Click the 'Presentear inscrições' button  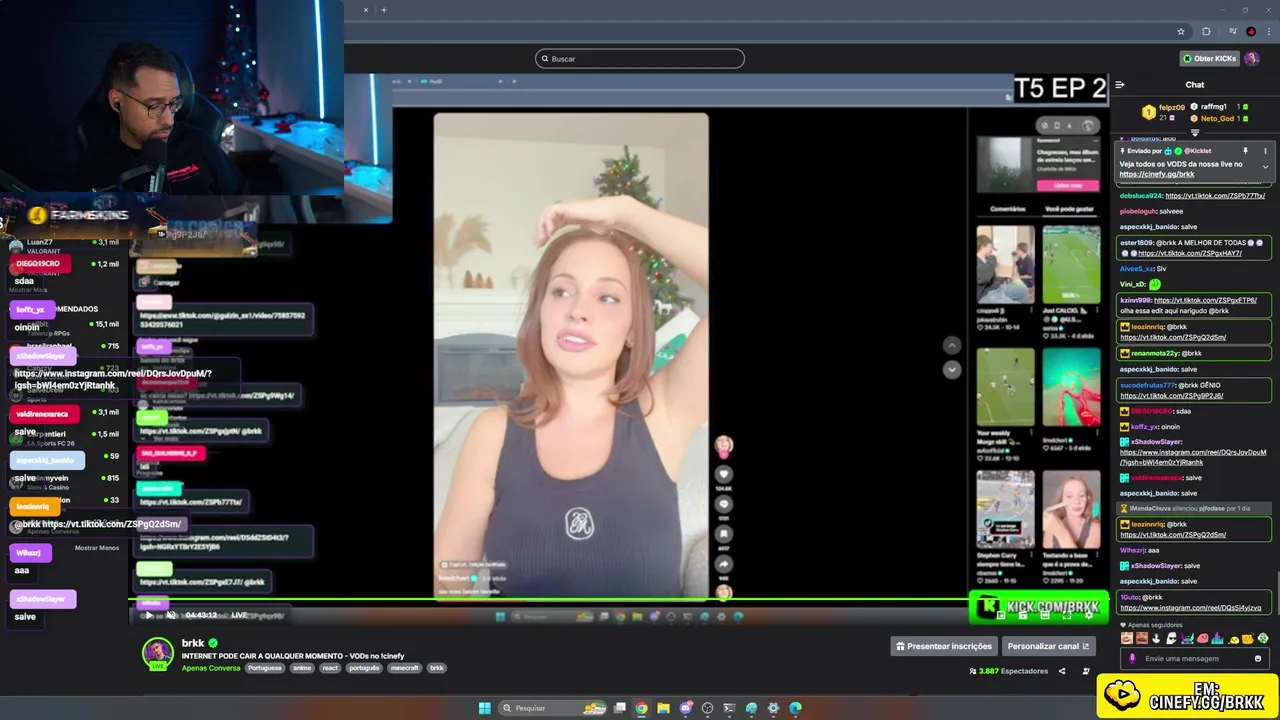pyautogui.click(x=944, y=646)
